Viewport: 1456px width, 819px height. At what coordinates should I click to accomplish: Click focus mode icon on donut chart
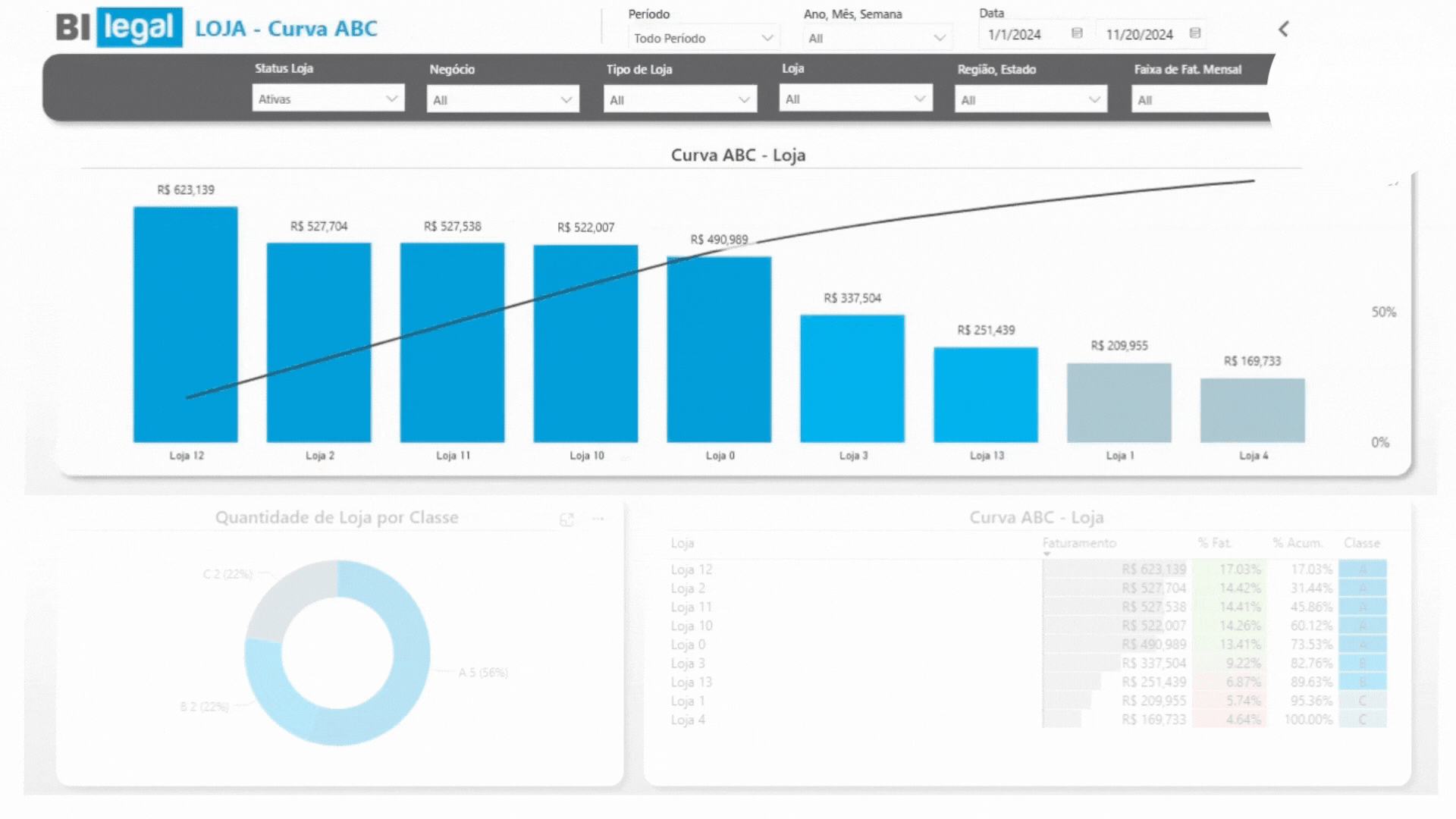click(x=566, y=519)
